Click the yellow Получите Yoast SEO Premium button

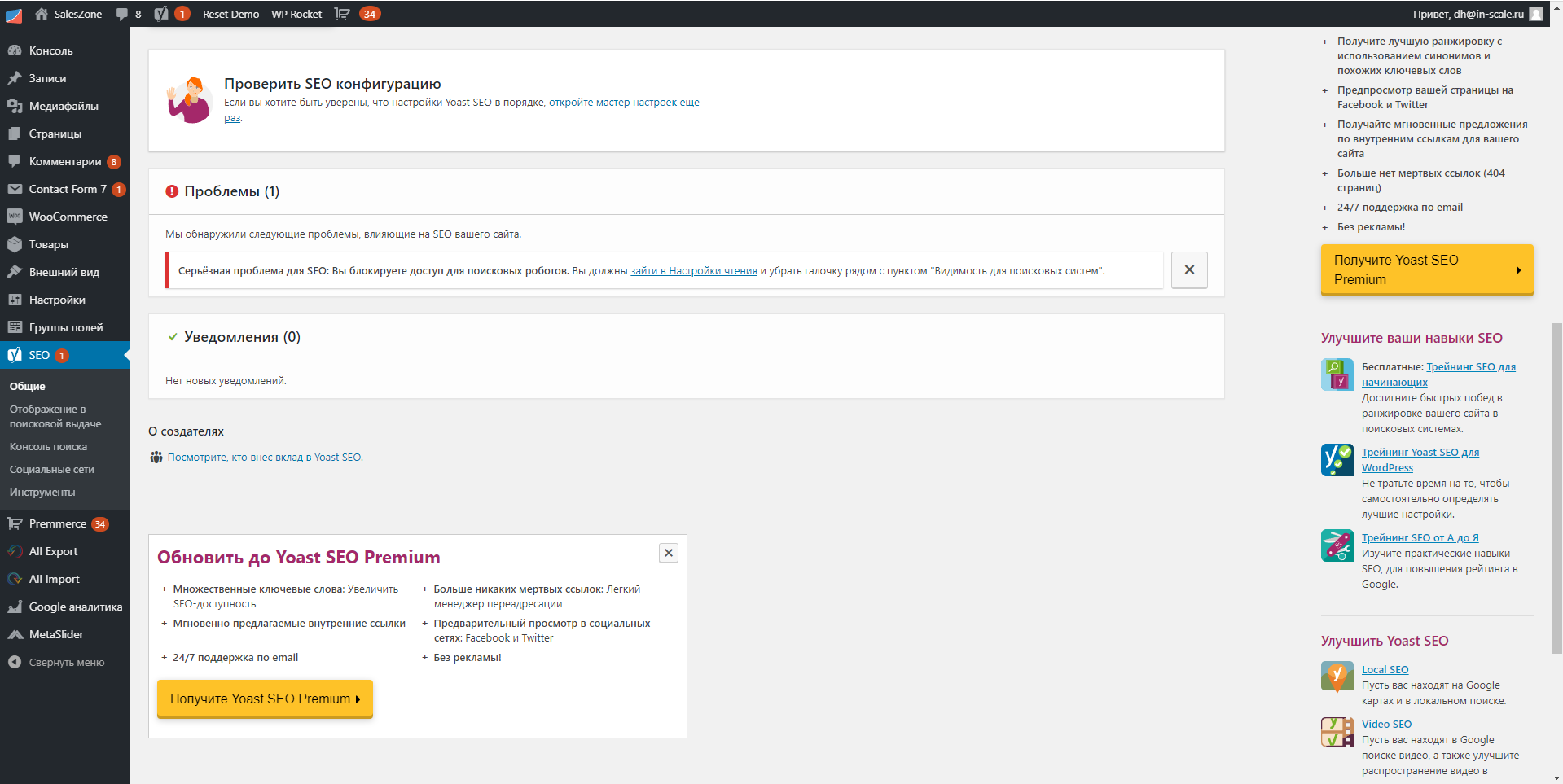(x=265, y=699)
